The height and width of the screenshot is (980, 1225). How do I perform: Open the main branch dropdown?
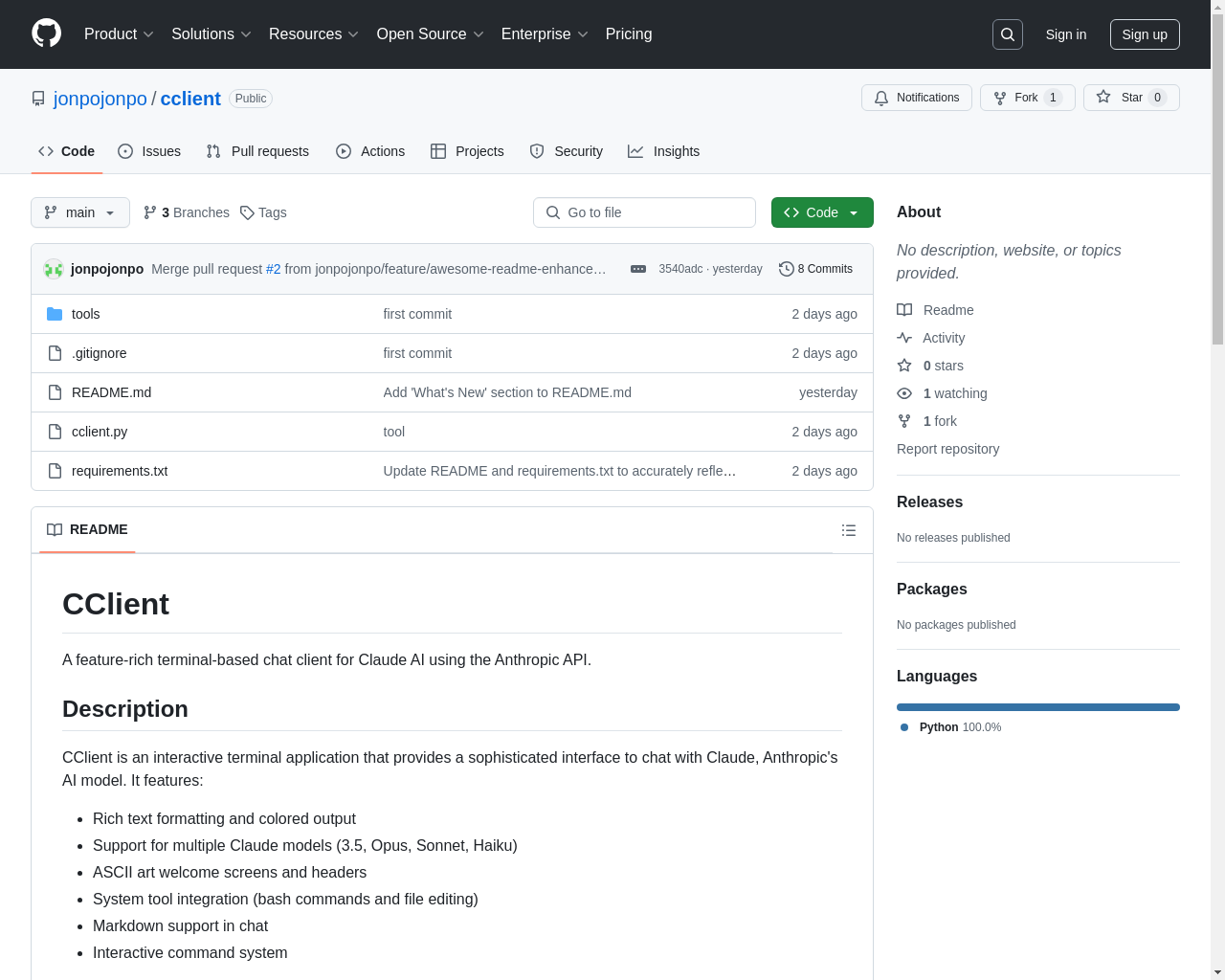tap(80, 212)
